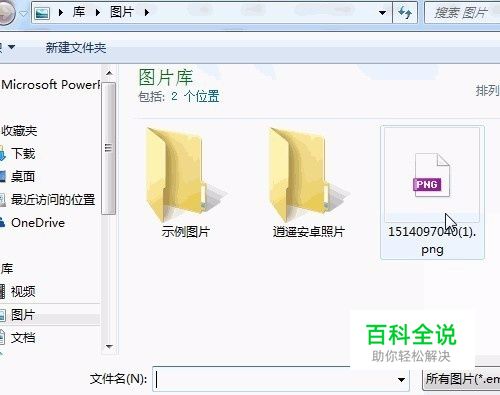The height and width of the screenshot is (395, 500).
Task: Select the 1514097040(1).png file icon
Action: [432, 175]
